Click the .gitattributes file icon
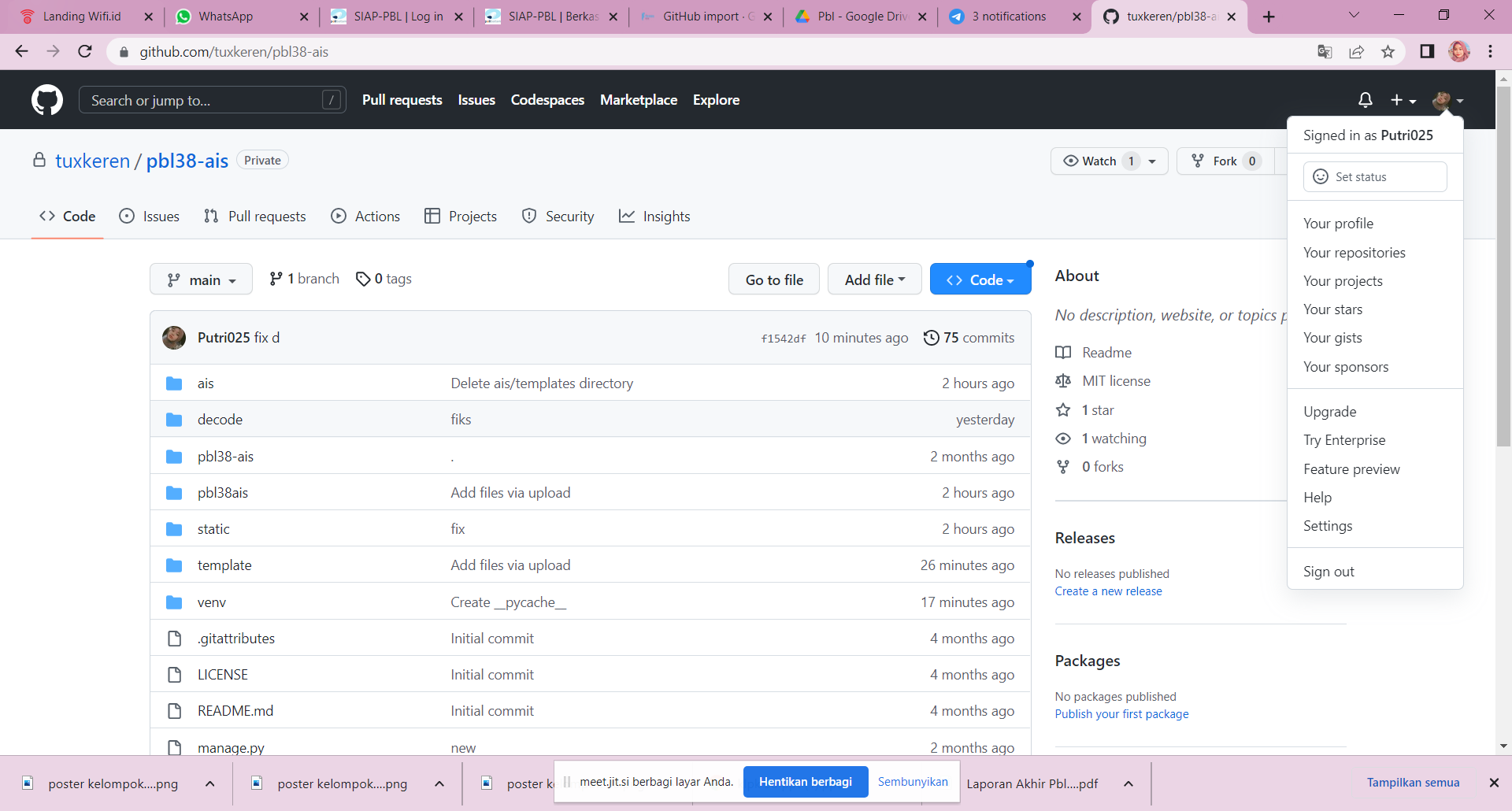This screenshot has width=1512, height=811. (174, 639)
